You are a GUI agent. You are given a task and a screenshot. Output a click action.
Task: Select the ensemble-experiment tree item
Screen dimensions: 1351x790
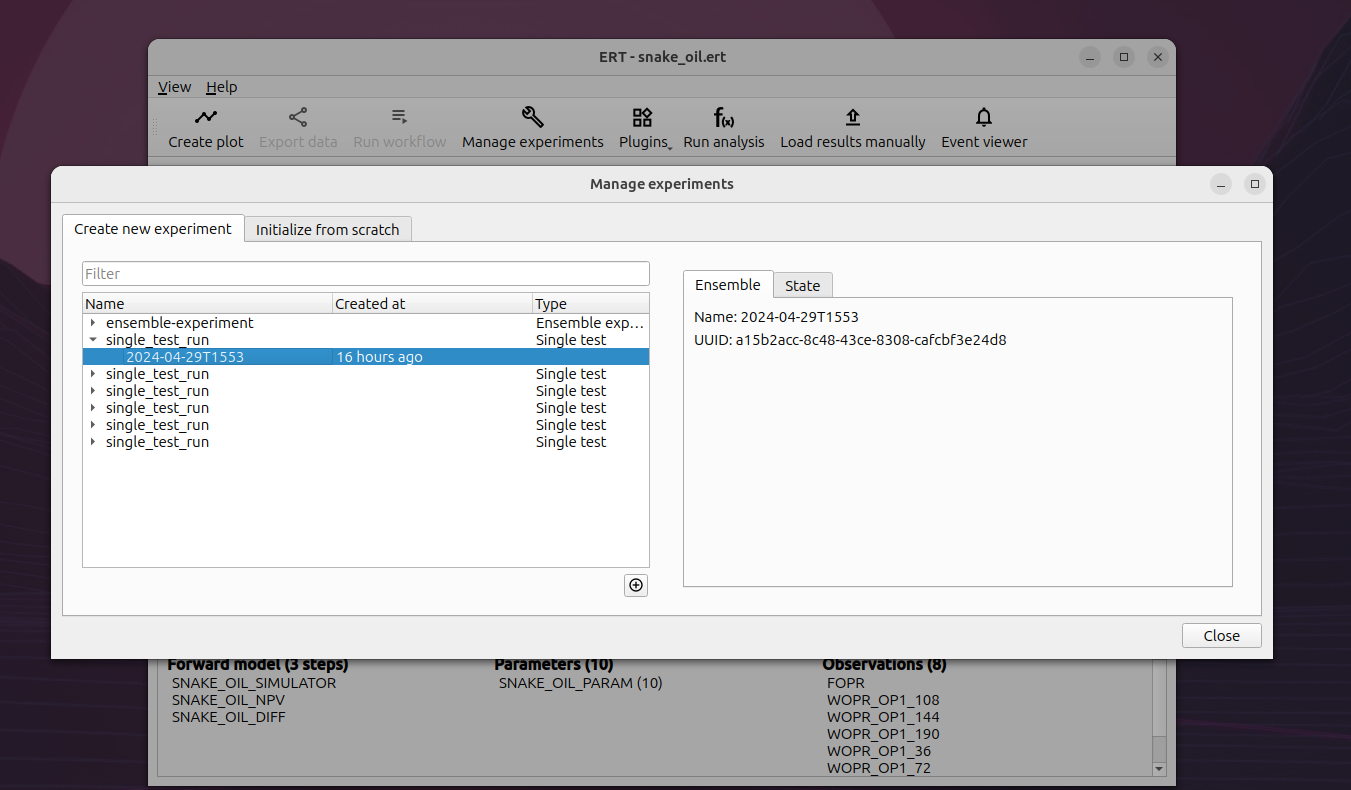pyautogui.click(x=180, y=323)
